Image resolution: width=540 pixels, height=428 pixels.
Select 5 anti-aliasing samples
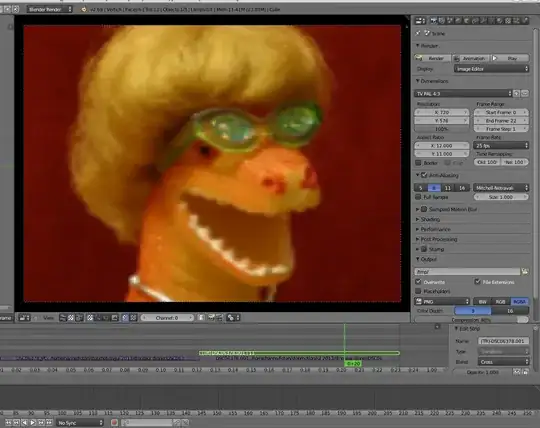[421, 188]
